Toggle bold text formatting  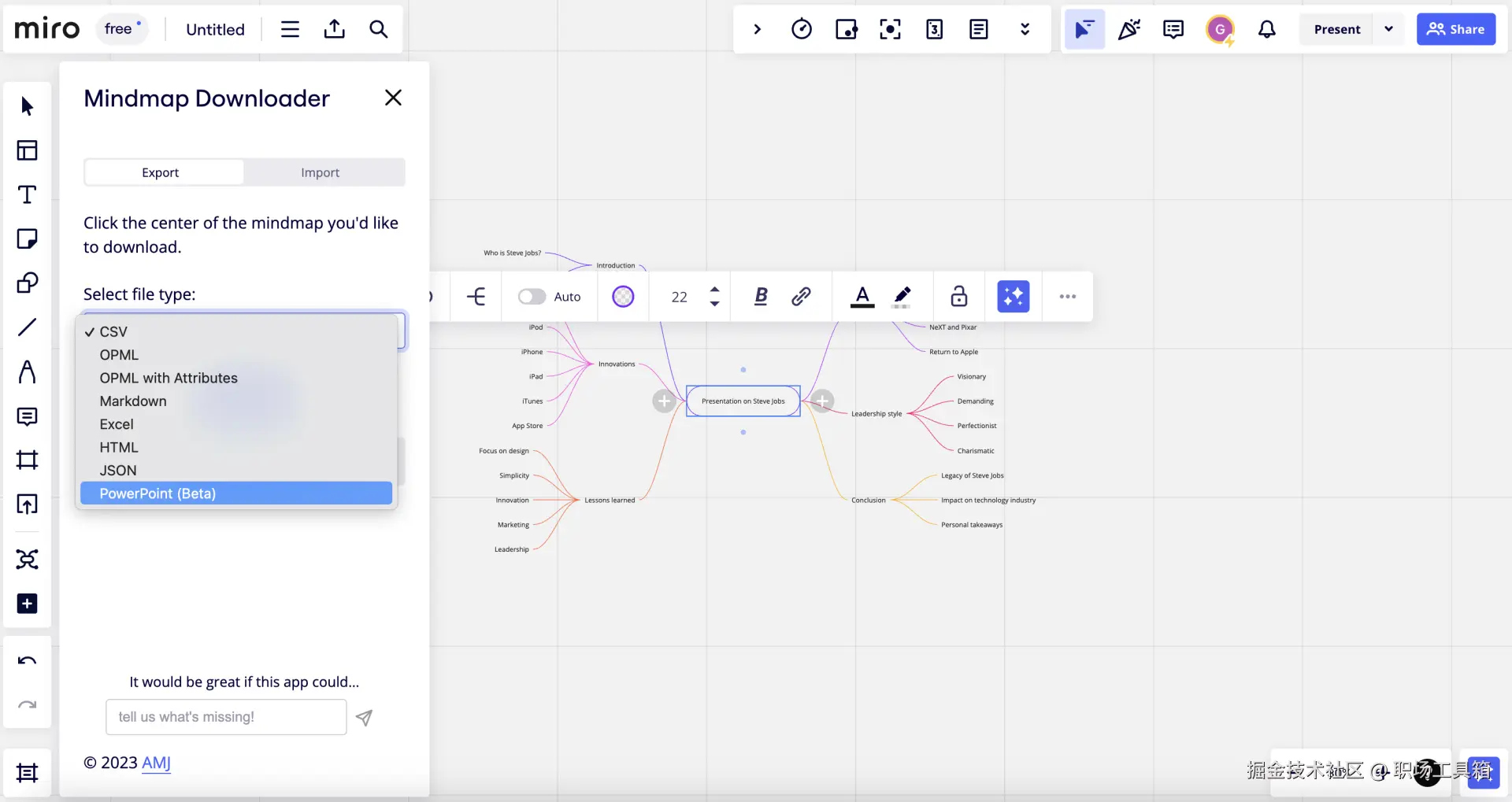(x=761, y=297)
